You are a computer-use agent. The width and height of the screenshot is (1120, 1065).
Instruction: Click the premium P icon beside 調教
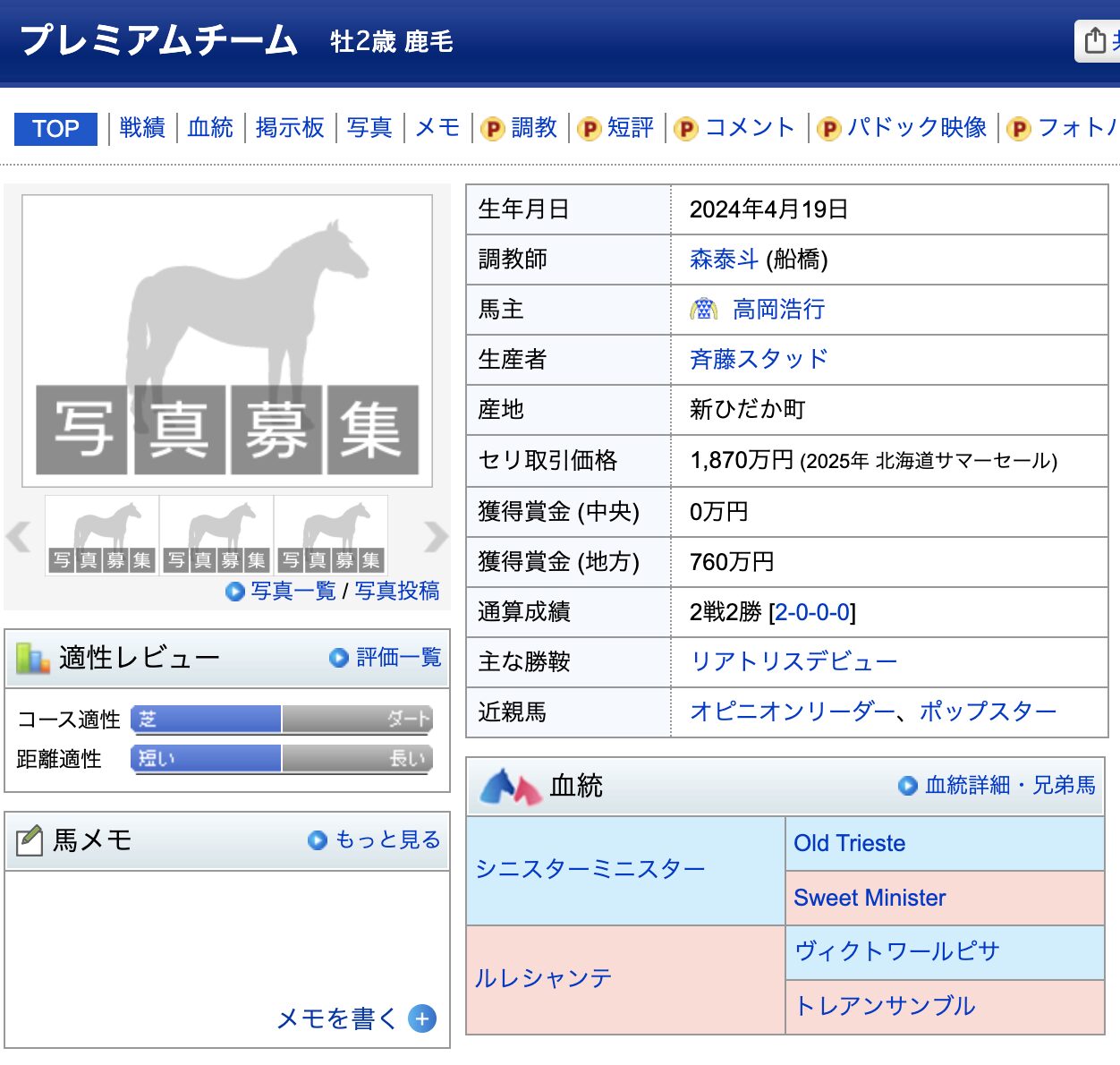pyautogui.click(x=493, y=129)
